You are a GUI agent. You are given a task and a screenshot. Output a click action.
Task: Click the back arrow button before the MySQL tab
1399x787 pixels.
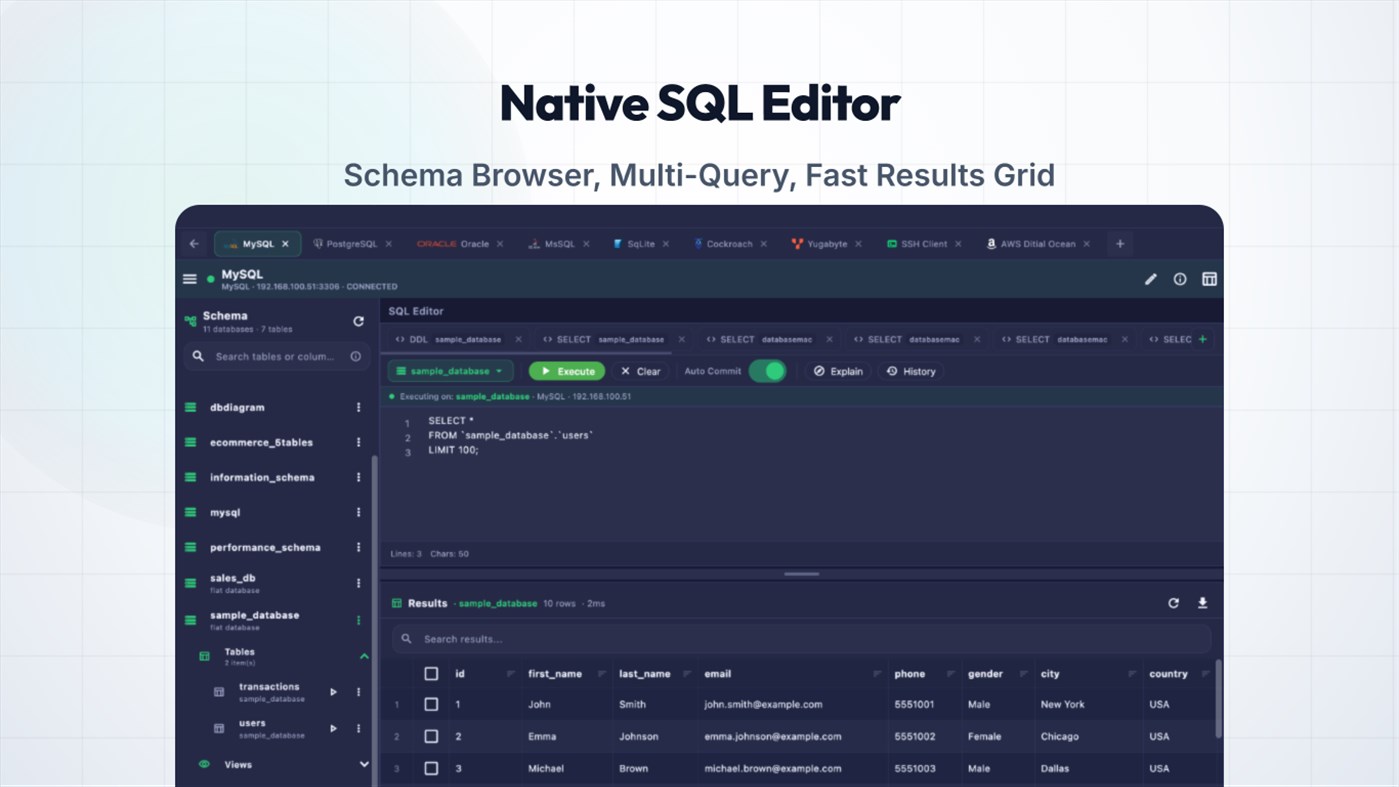(194, 244)
